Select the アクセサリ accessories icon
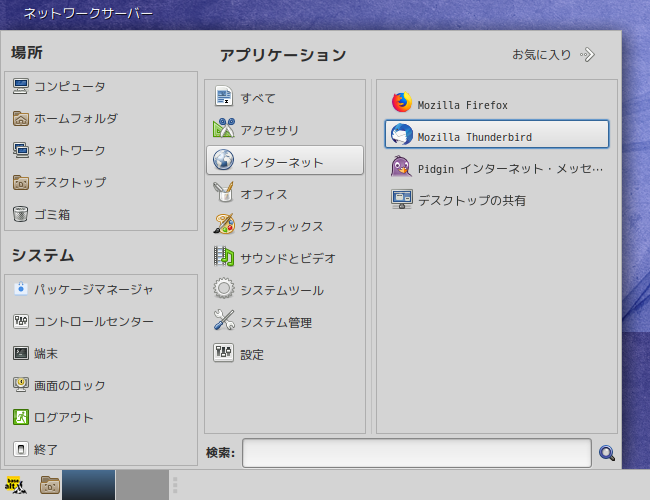650x500 pixels. pyautogui.click(x=224, y=128)
